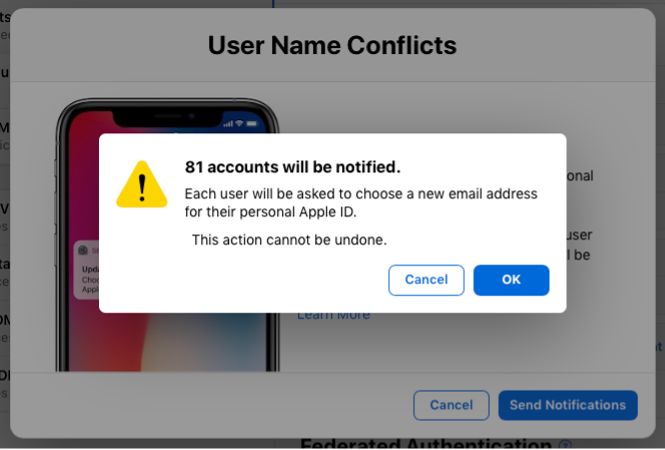Click the '81 accounts will be notified' heading
This screenshot has height=450, width=665.
(x=293, y=166)
